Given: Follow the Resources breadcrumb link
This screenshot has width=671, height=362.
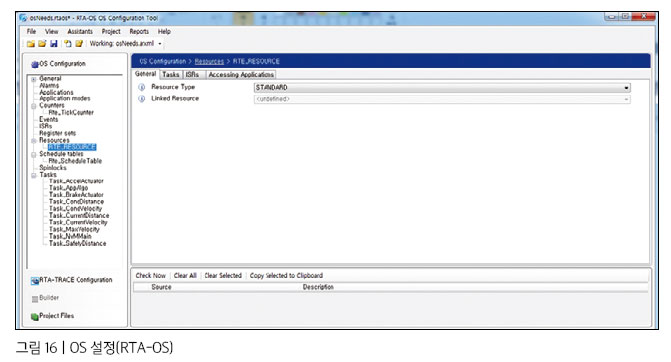Looking at the screenshot, I should point(209,62).
